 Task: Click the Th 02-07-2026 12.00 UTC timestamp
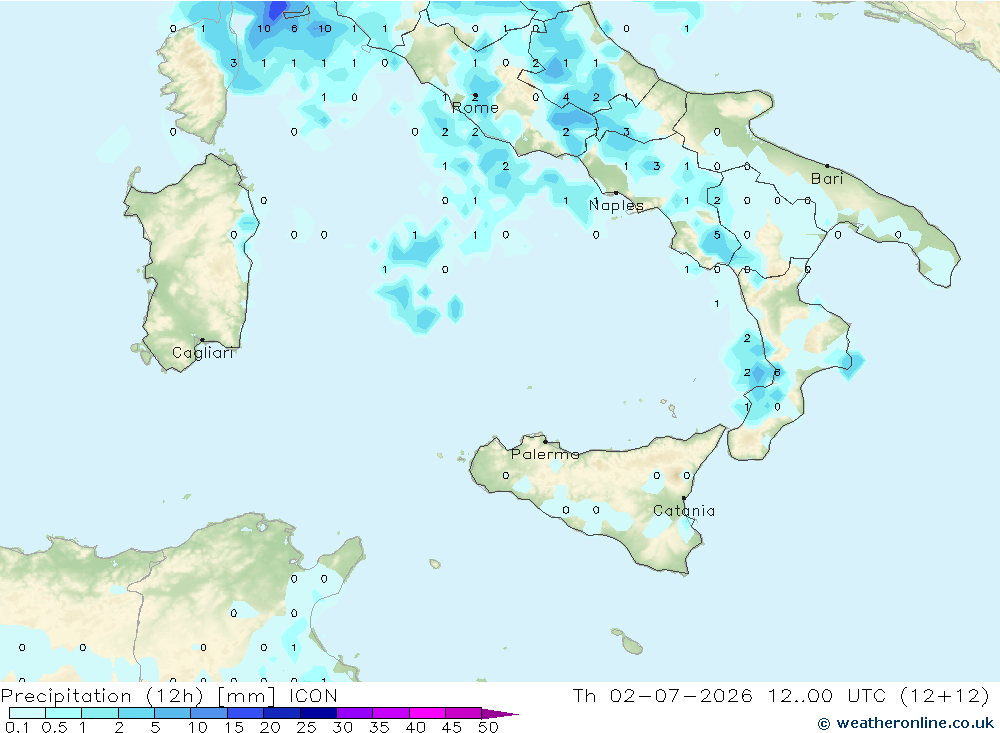coord(781,695)
